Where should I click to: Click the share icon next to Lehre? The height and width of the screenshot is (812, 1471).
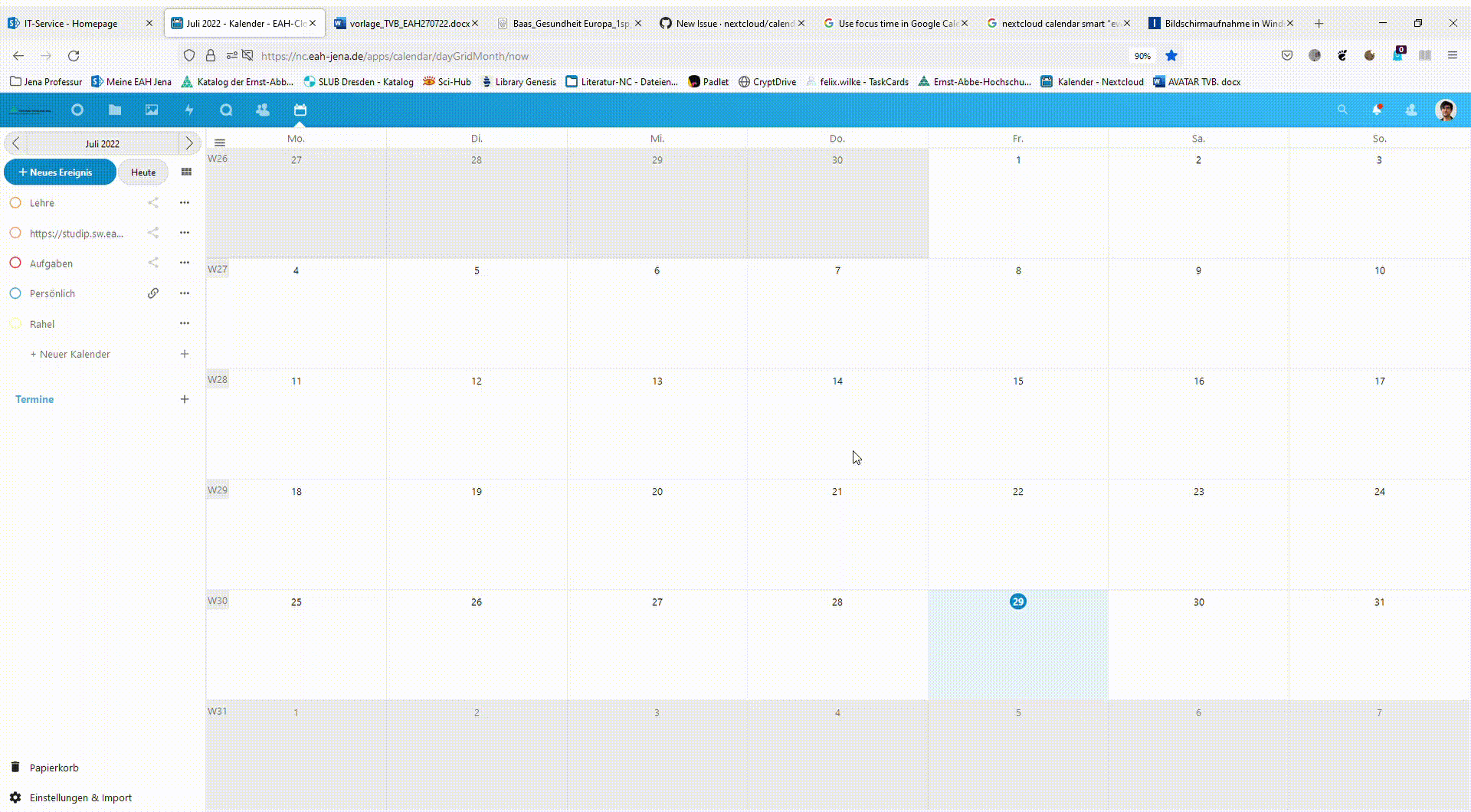[x=153, y=202]
